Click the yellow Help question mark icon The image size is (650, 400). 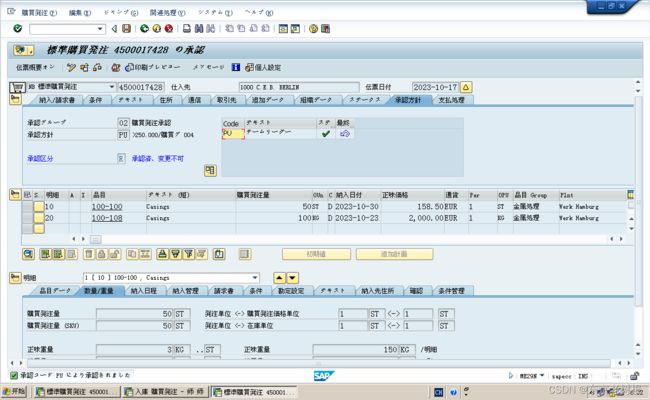pos(313,28)
